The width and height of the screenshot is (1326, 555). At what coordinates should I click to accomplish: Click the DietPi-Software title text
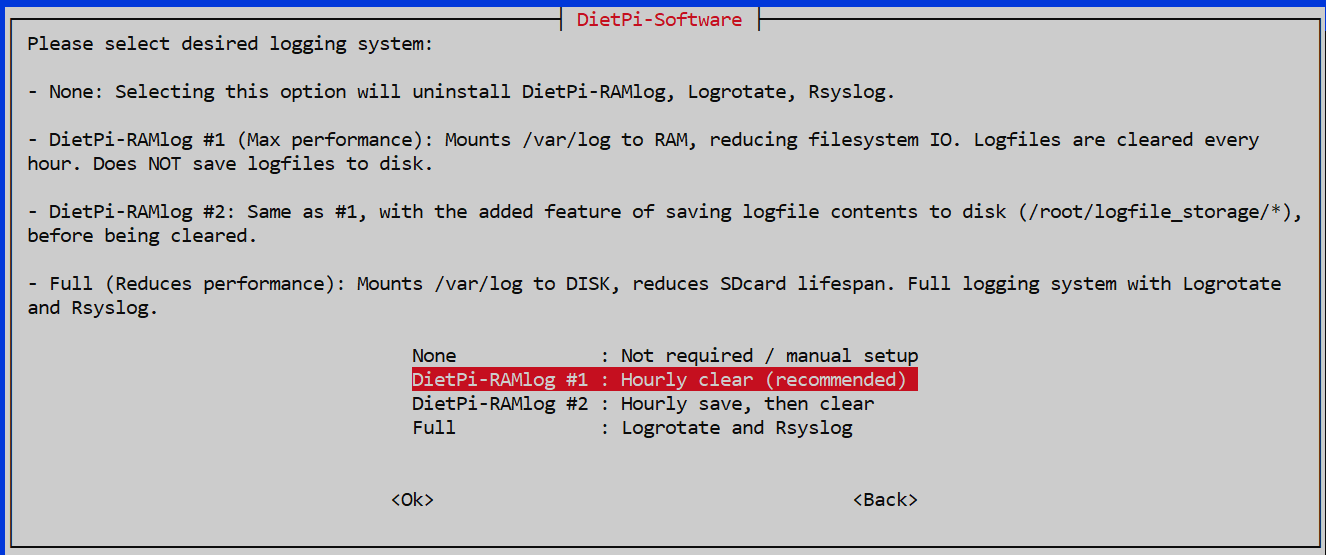click(x=660, y=19)
